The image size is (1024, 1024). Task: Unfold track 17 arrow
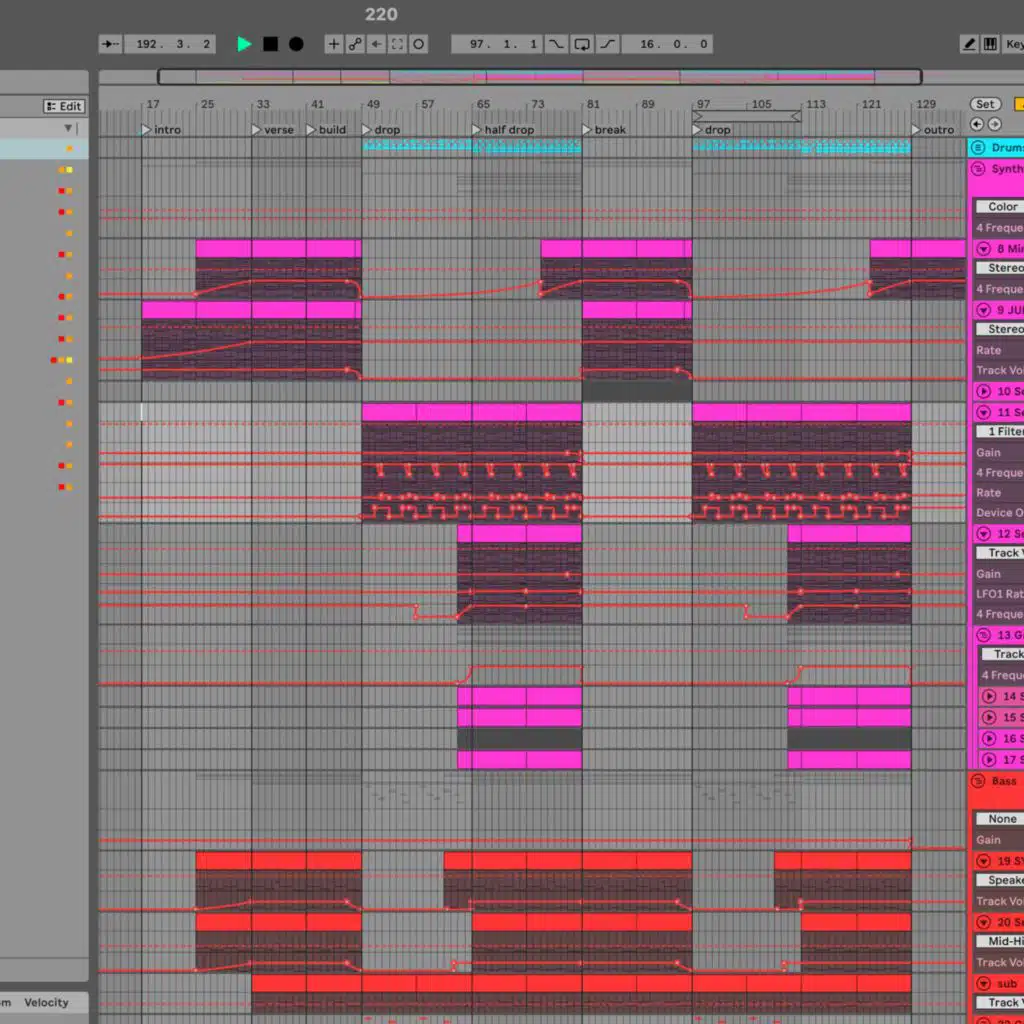(989, 760)
